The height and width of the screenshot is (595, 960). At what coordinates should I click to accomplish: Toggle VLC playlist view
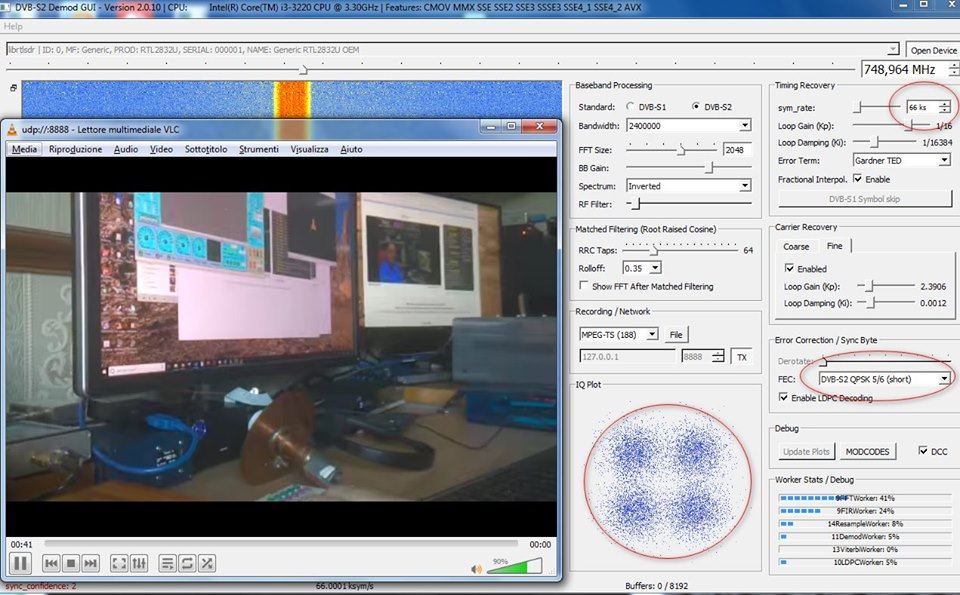click(x=167, y=564)
